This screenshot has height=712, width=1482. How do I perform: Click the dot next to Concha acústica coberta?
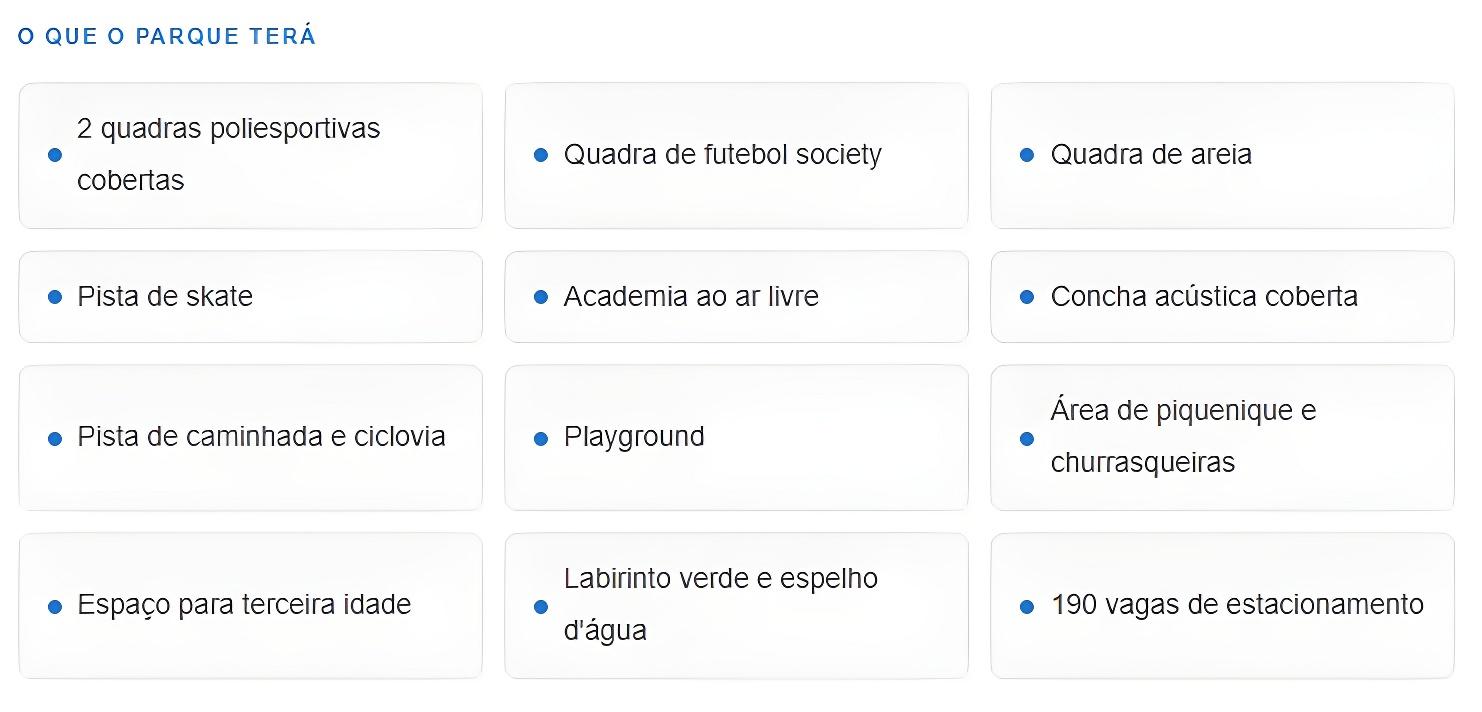point(1027,297)
